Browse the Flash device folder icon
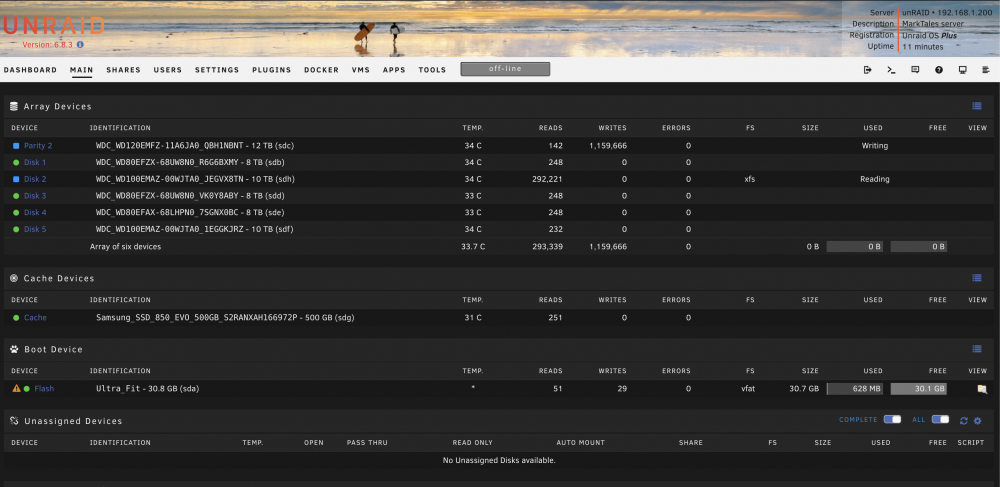 (982, 389)
